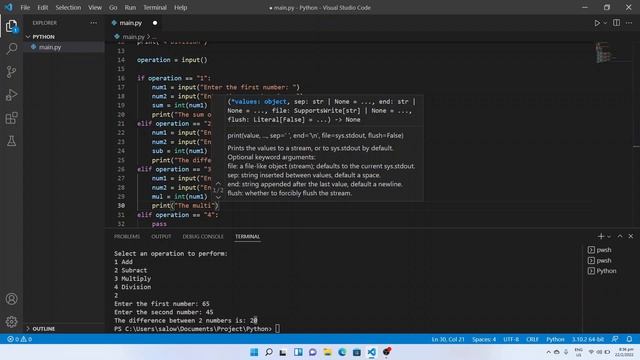Screen dimensions: 640x360
Task: Open the Run and Debug view
Action: click(11, 95)
